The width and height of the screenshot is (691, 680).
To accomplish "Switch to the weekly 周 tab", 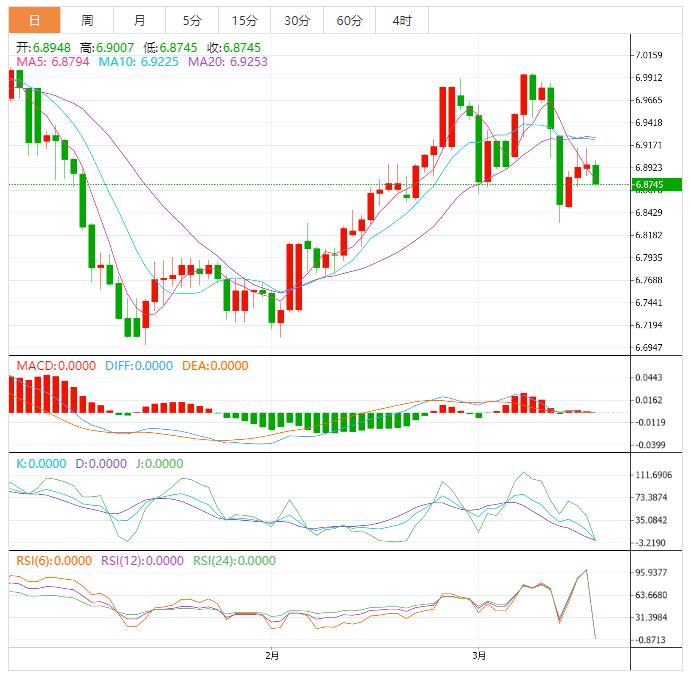I will point(87,20).
